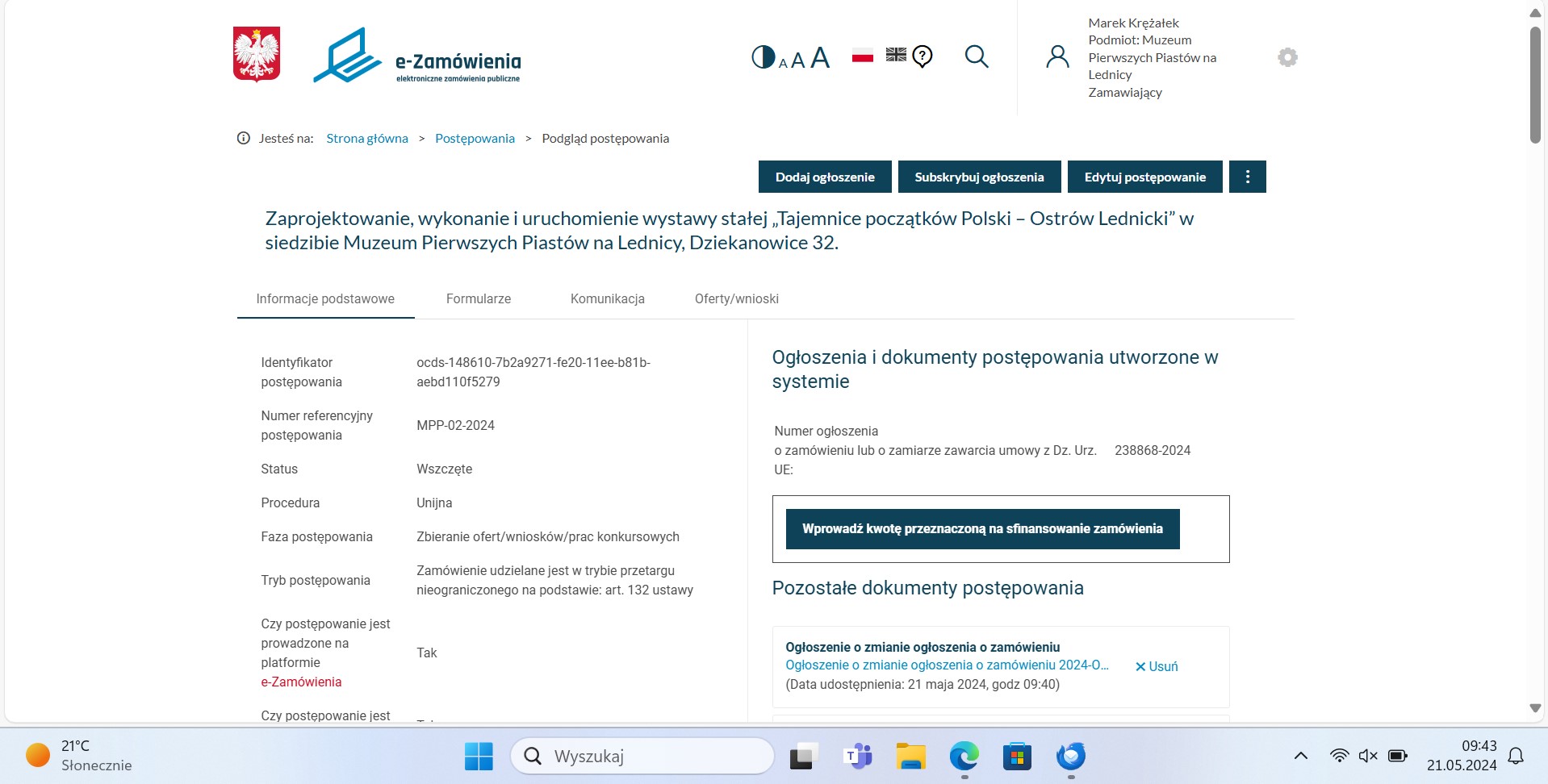This screenshot has height=784, width=1548.
Task: Switch language using the Polish flag
Action: click(x=863, y=56)
